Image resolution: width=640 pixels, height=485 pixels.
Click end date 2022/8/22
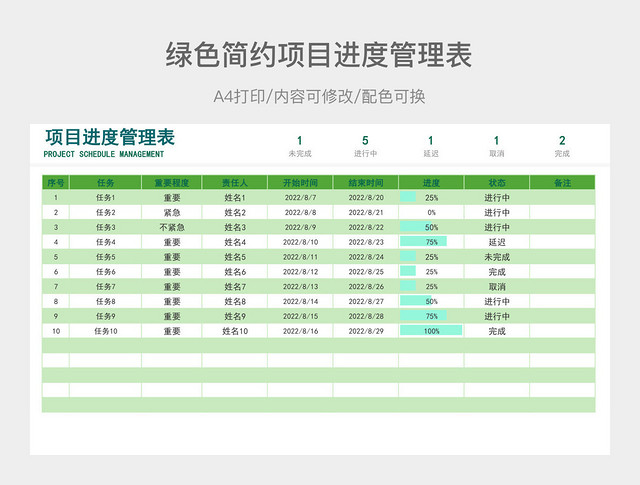(x=366, y=227)
